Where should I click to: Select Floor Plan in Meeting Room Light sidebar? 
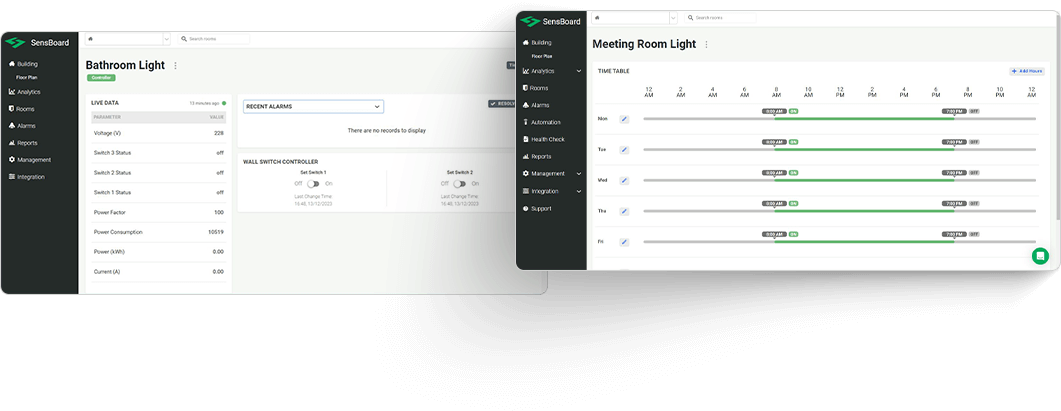pyautogui.click(x=542, y=56)
